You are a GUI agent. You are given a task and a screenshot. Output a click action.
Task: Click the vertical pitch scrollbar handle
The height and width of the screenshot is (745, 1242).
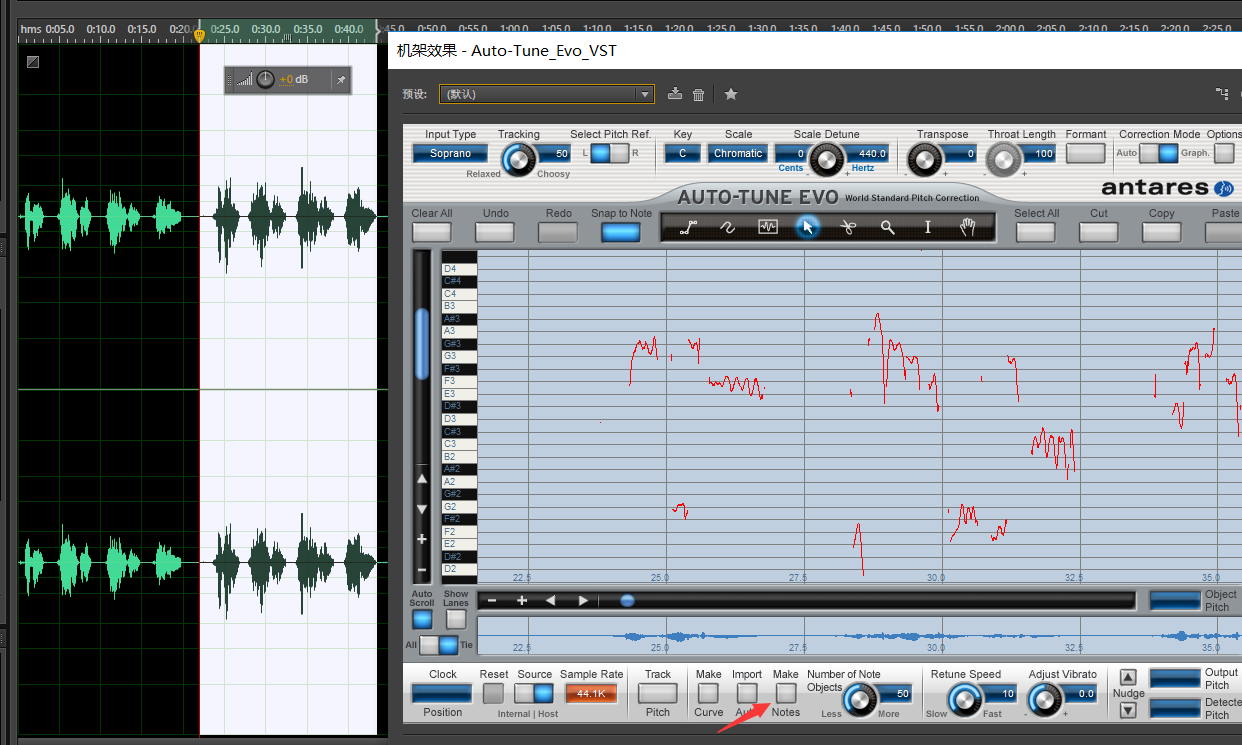[x=422, y=344]
